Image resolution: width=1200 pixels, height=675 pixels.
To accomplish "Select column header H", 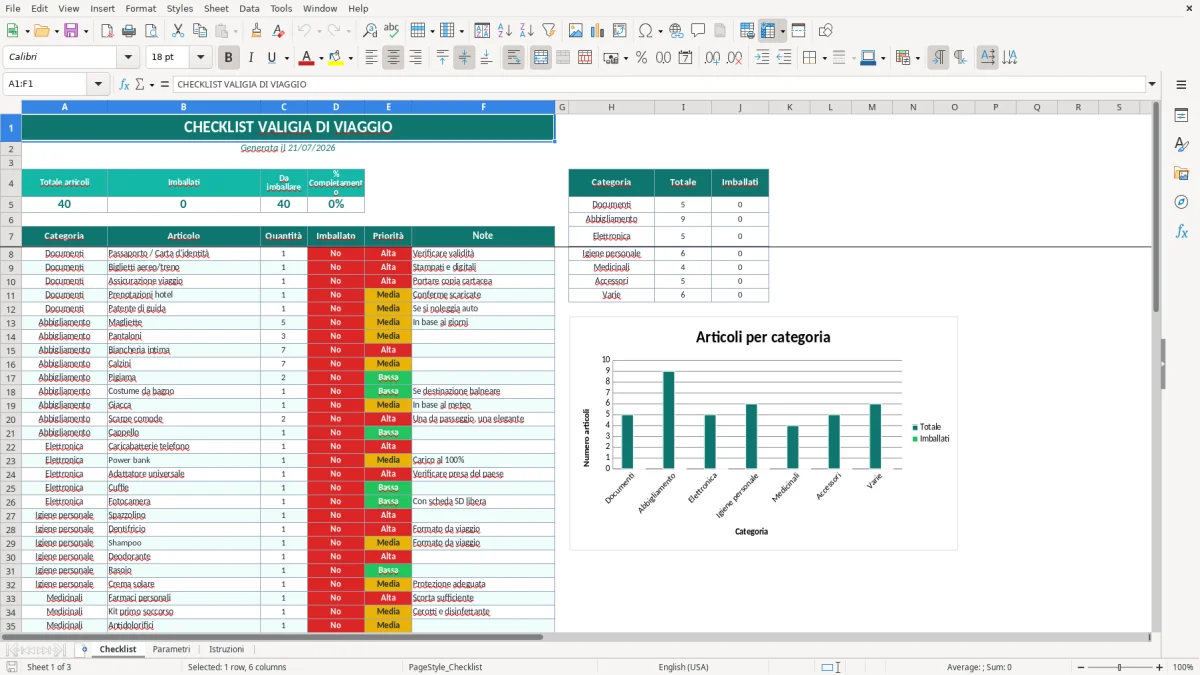I will (611, 107).
